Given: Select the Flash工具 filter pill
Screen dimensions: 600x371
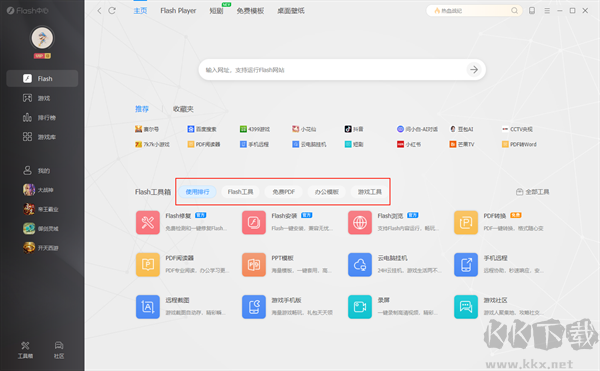Looking at the screenshot, I should pos(240,192).
